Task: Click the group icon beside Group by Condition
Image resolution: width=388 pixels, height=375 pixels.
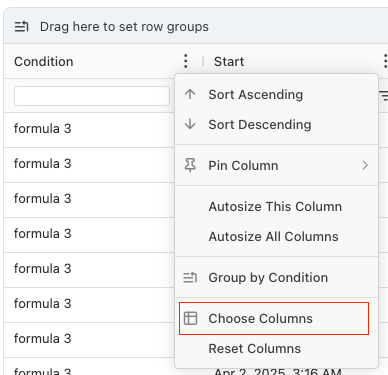Action: [190, 277]
